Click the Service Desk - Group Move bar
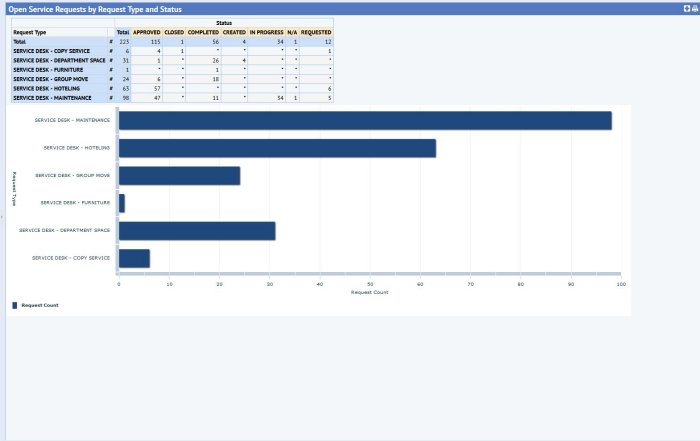This screenshot has height=441, width=700. pos(179,175)
